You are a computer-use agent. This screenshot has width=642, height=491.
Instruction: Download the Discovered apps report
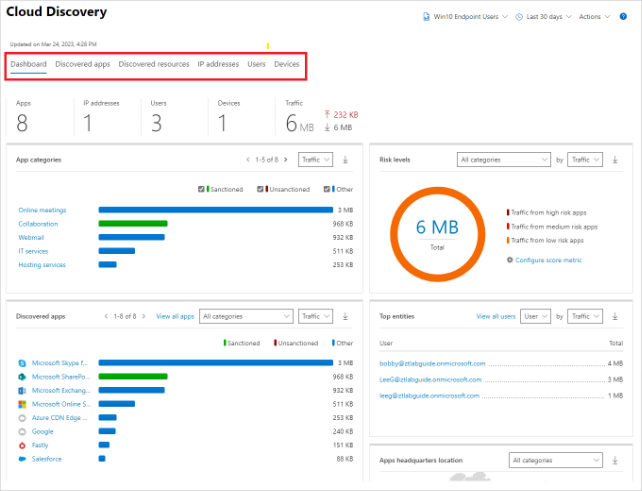344,316
